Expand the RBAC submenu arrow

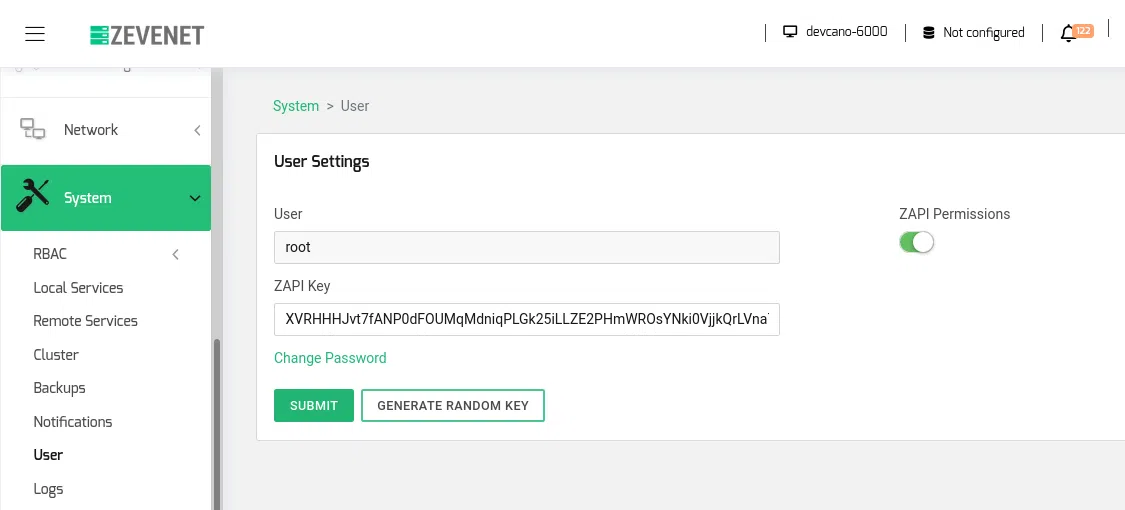pyautogui.click(x=176, y=254)
